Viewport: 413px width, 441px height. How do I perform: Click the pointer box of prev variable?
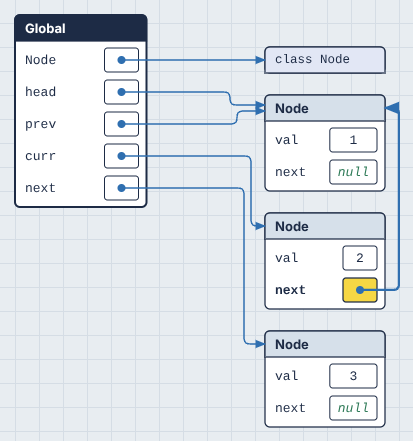pos(121,124)
